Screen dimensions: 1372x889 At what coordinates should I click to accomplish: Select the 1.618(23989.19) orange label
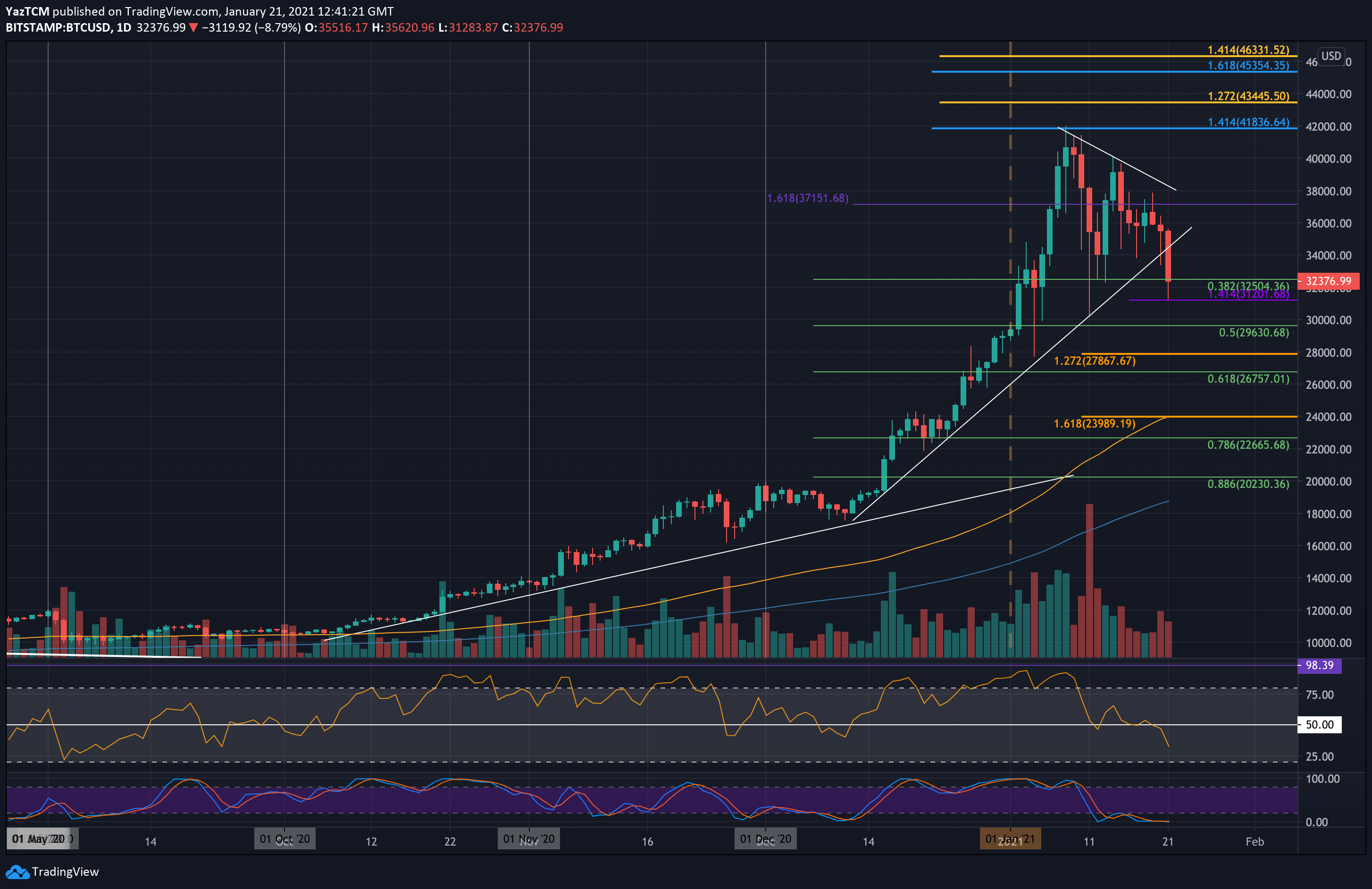point(1095,424)
